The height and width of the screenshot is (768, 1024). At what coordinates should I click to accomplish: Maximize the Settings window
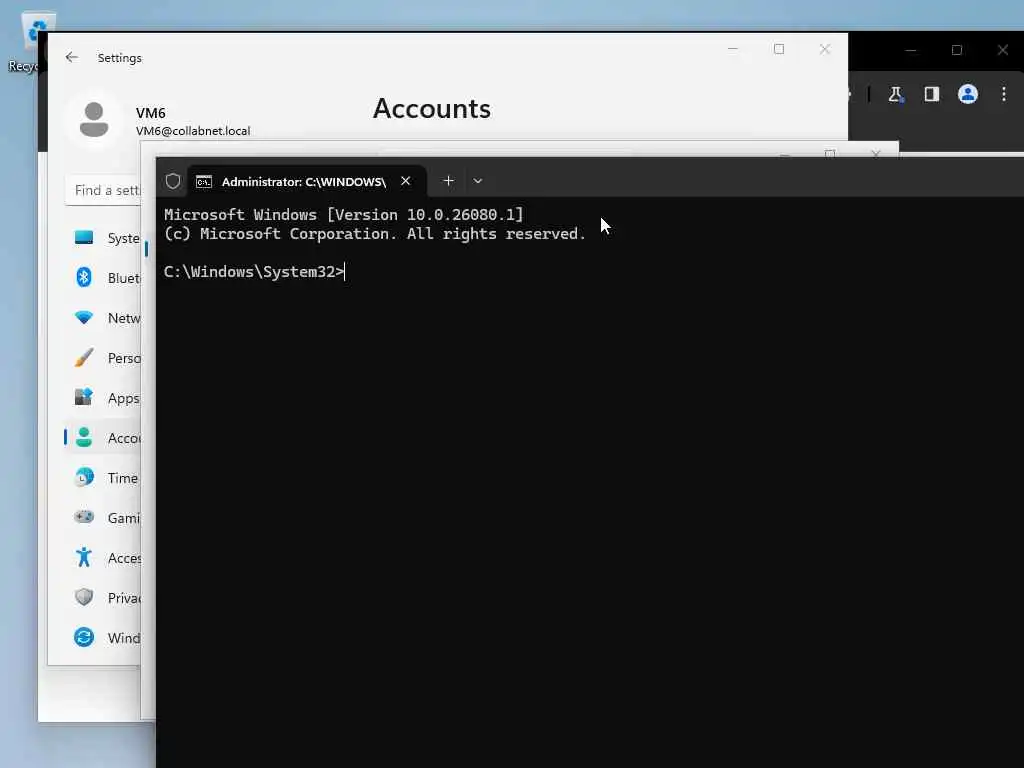pyautogui.click(x=778, y=49)
